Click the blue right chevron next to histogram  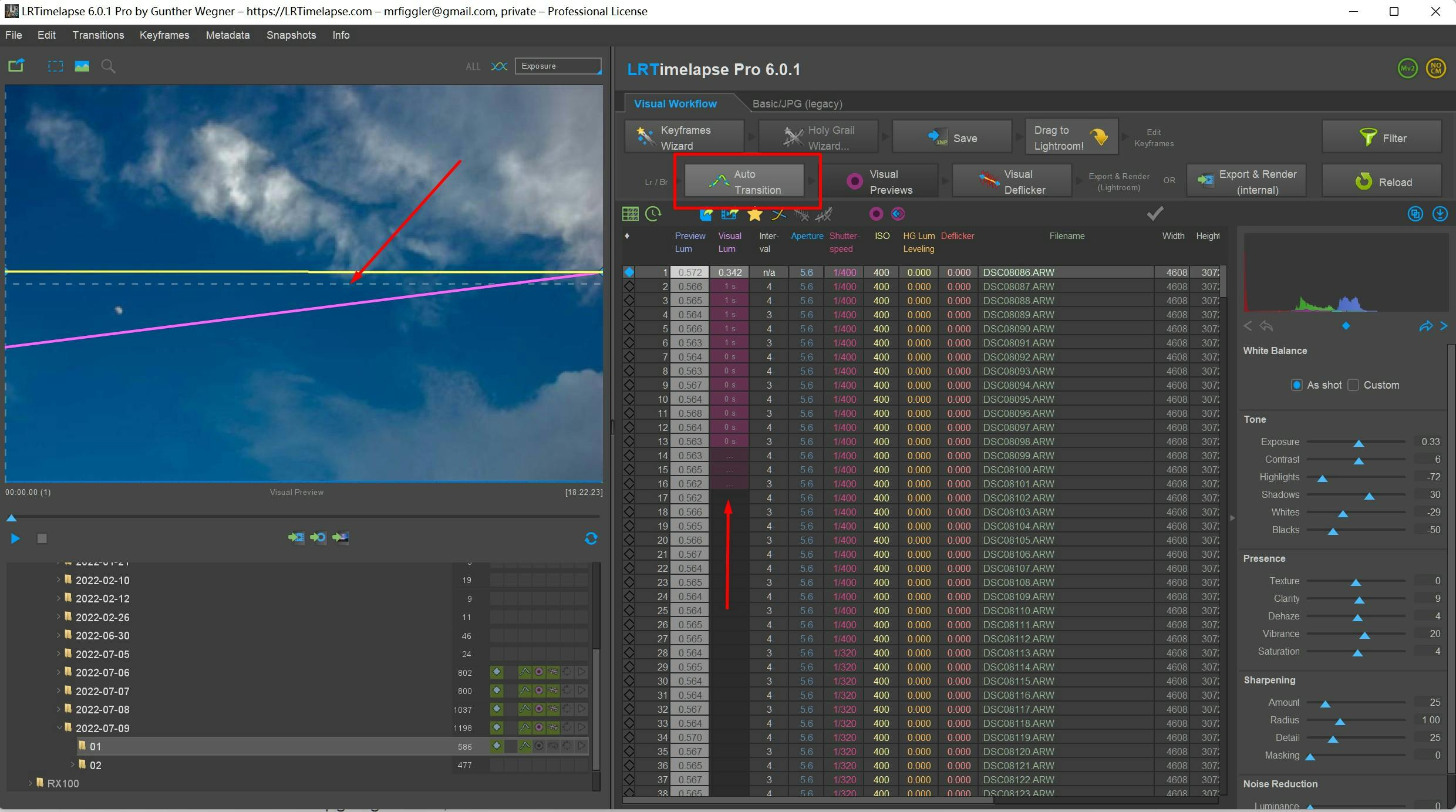point(1444,326)
